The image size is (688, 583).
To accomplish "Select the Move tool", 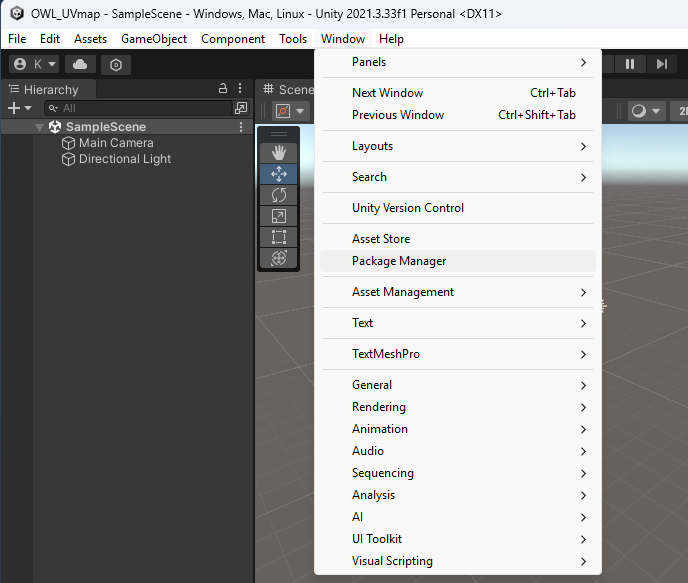I will click(x=279, y=174).
